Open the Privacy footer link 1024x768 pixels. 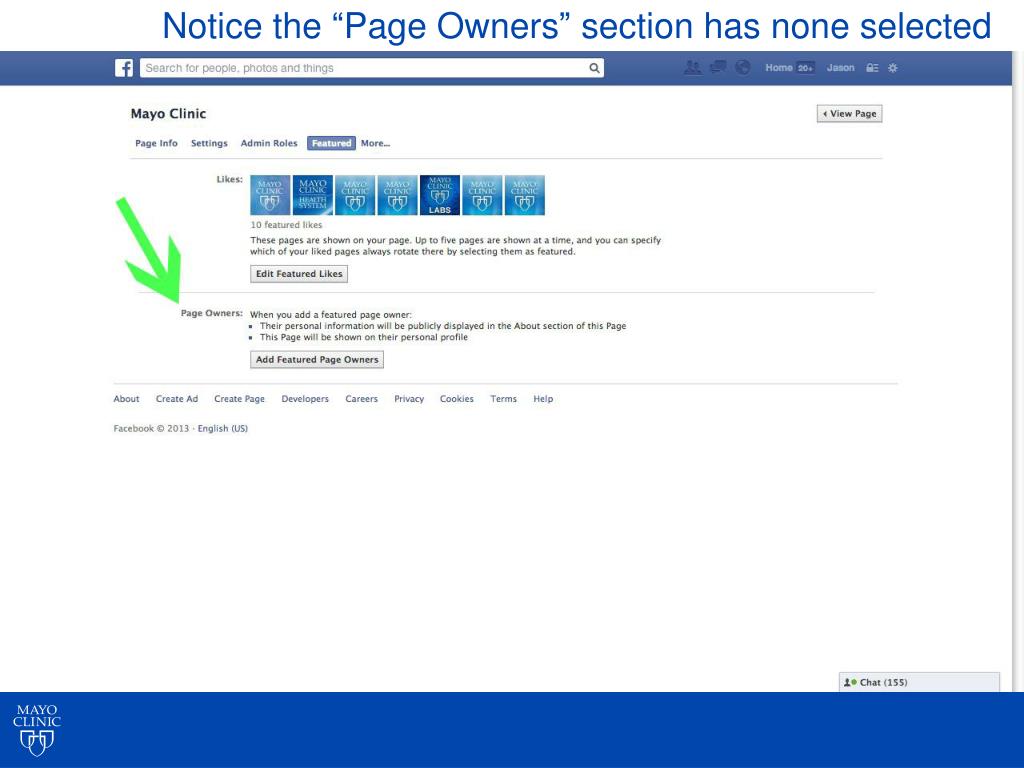[x=409, y=399]
